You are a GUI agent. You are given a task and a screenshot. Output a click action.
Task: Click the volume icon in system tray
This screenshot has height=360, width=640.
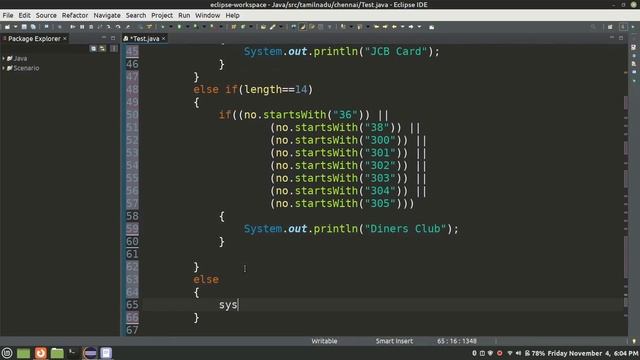(x=518, y=353)
